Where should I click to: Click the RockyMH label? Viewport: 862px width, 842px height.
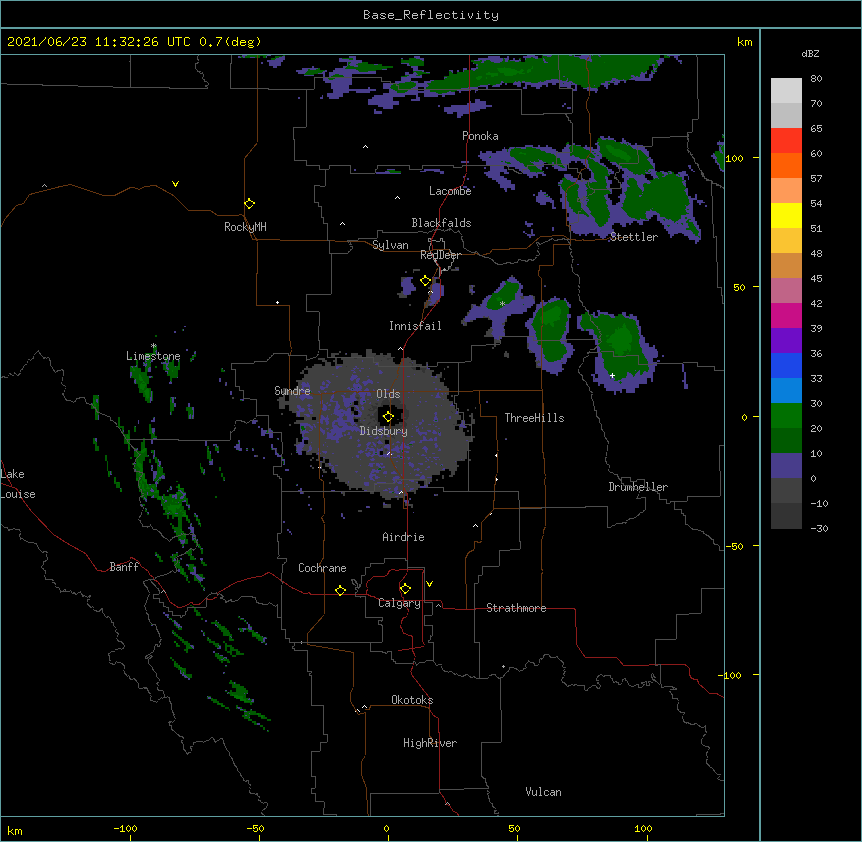(245, 227)
